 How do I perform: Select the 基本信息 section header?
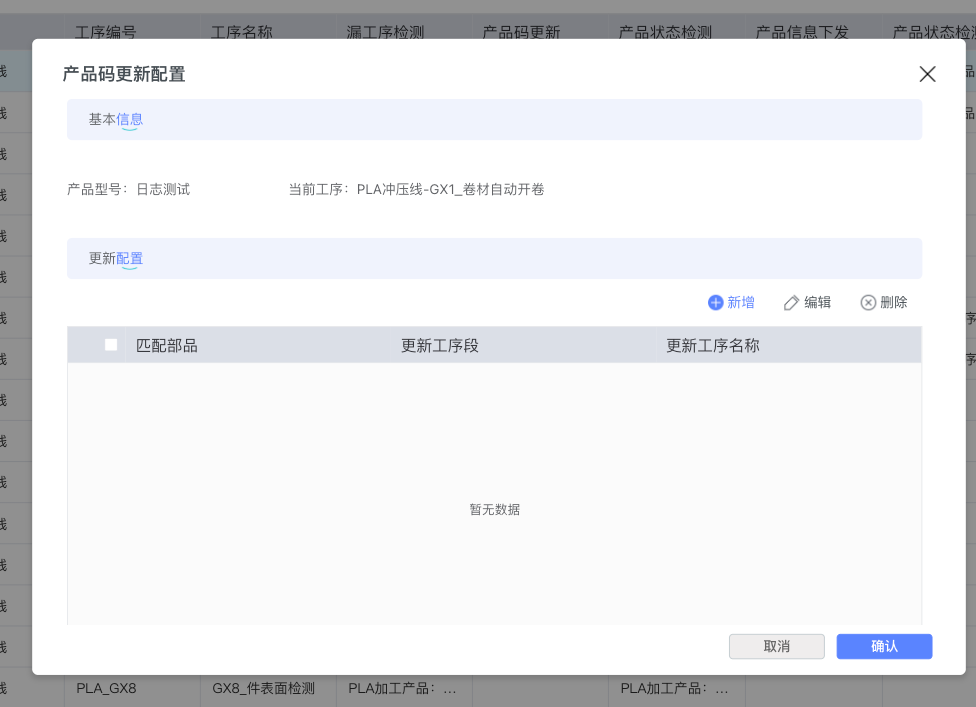click(x=116, y=120)
